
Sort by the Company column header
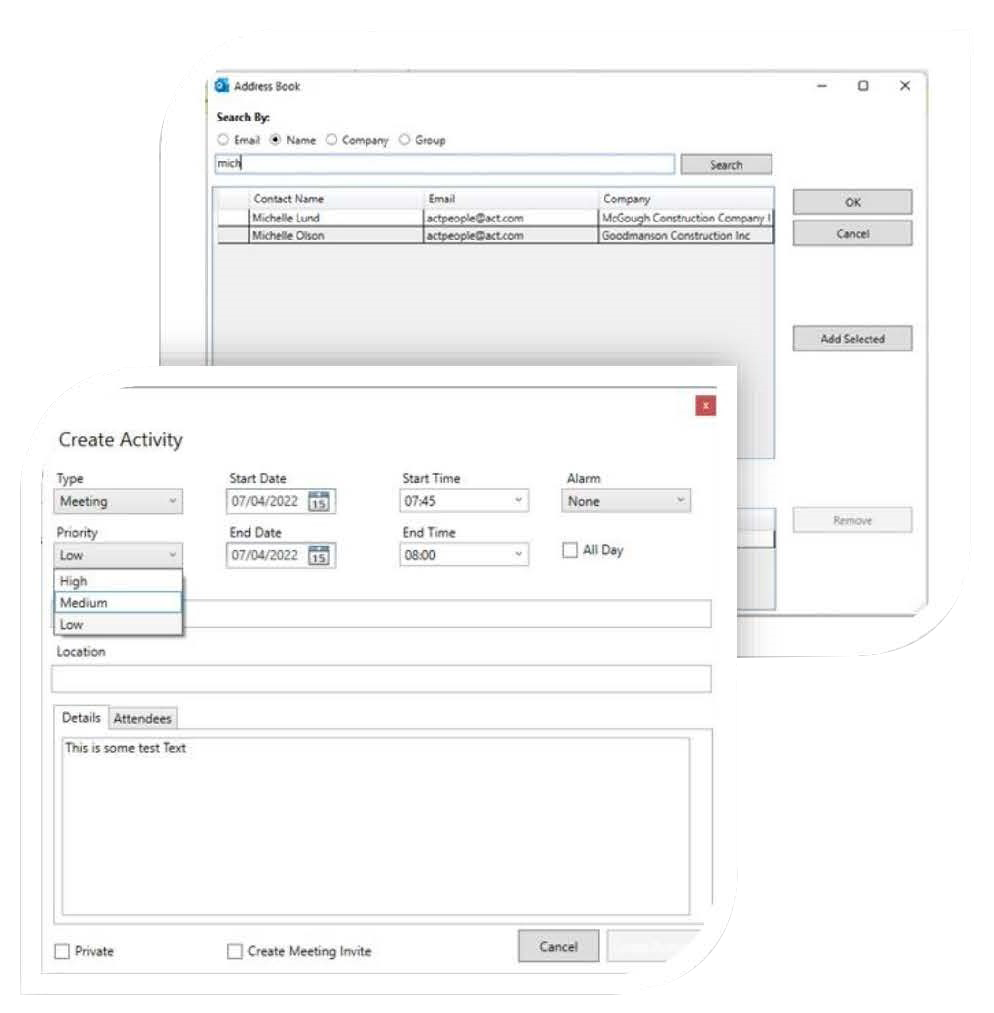click(685, 198)
